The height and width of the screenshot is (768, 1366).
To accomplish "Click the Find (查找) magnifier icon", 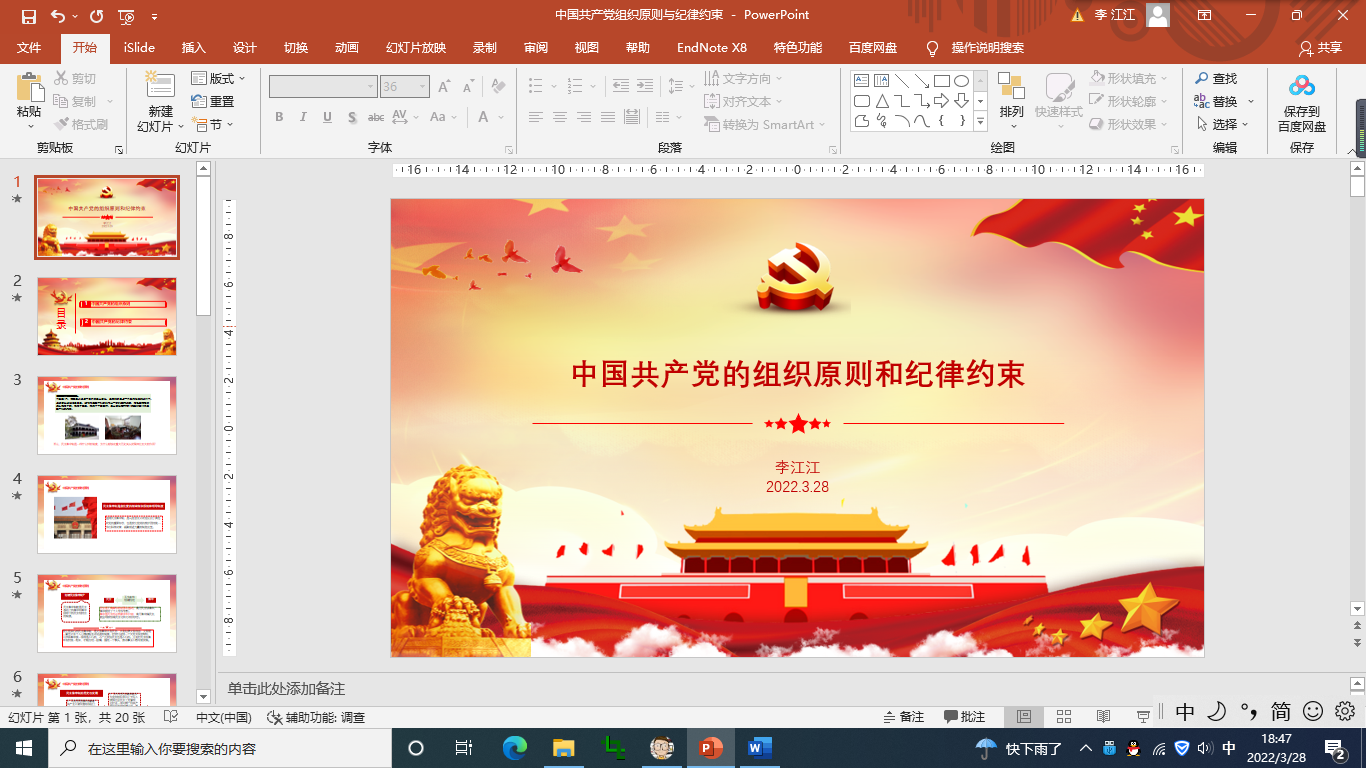I will pyautogui.click(x=1202, y=78).
